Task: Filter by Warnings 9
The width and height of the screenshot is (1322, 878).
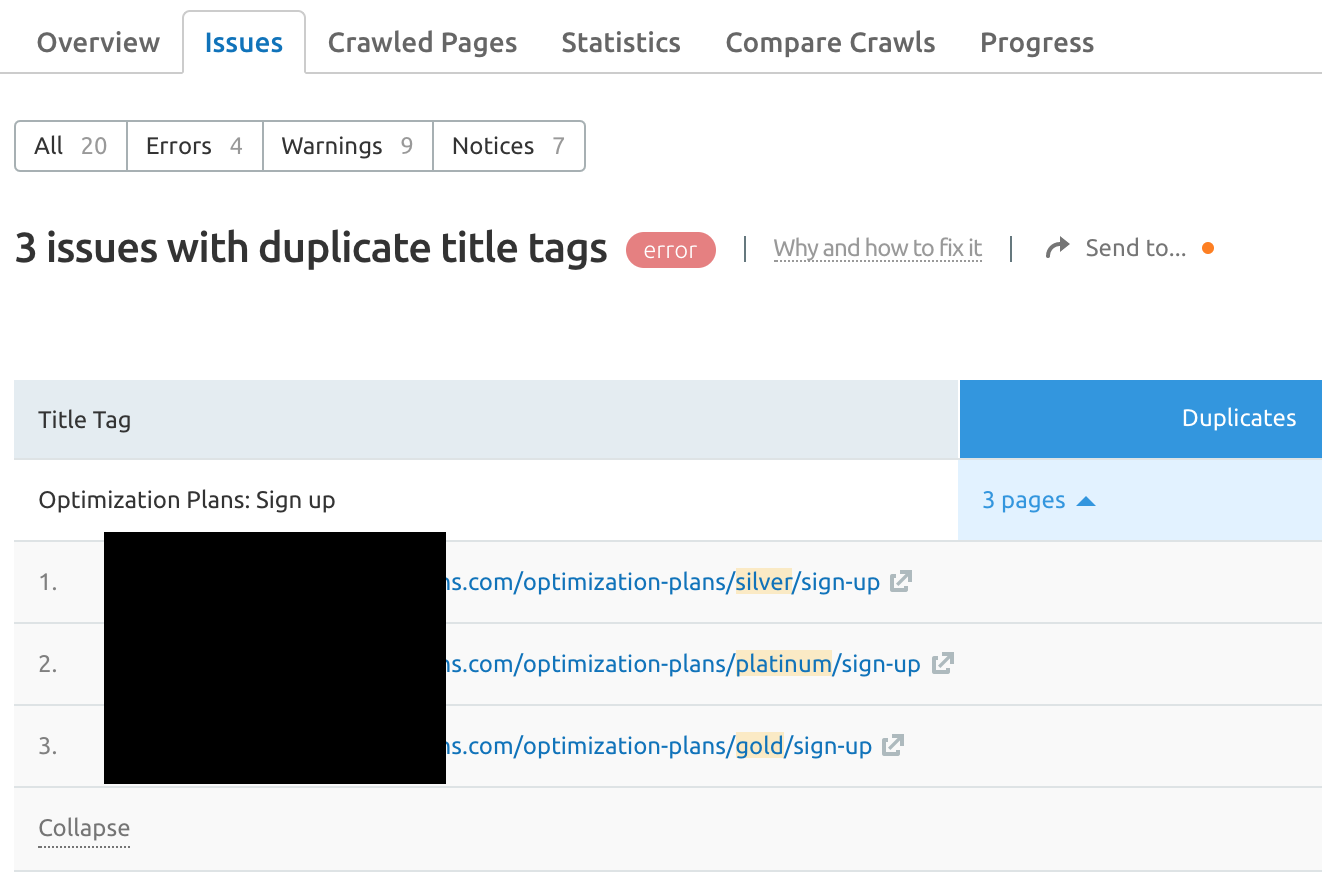Action: click(x=348, y=146)
